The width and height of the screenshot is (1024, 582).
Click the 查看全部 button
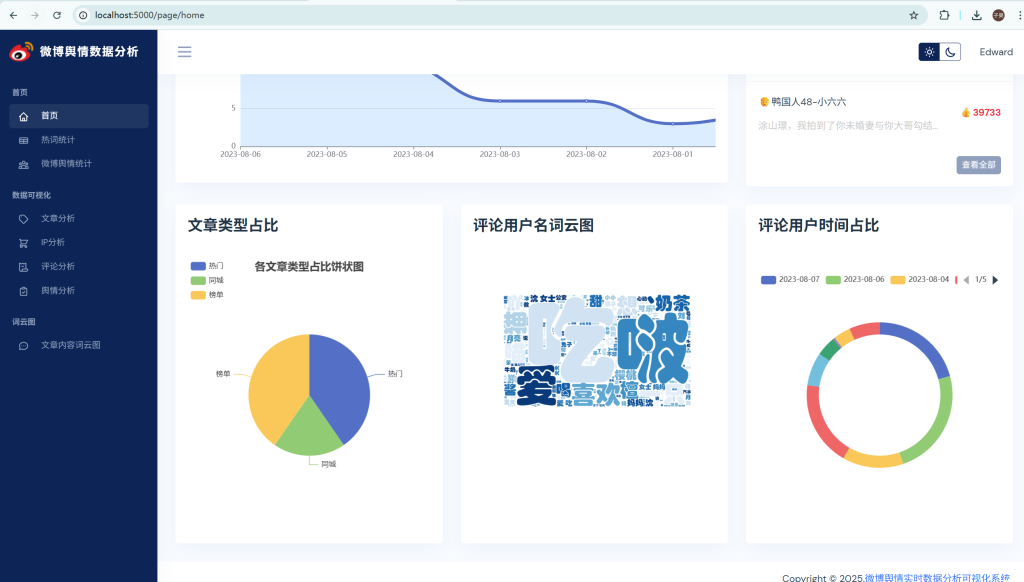click(x=978, y=165)
